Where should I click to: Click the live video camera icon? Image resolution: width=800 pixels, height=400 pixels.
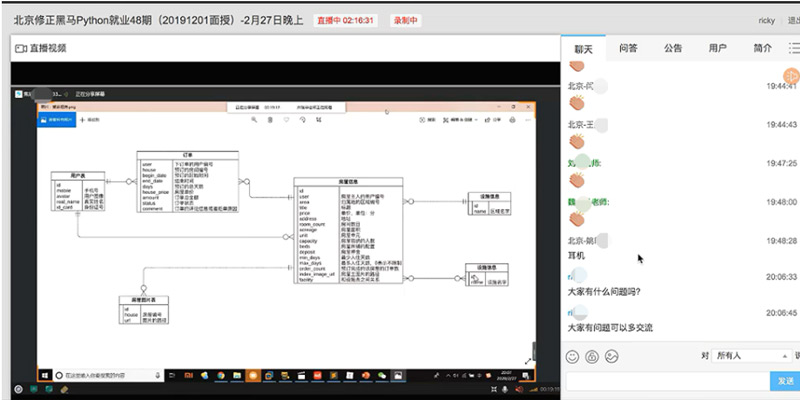20,47
